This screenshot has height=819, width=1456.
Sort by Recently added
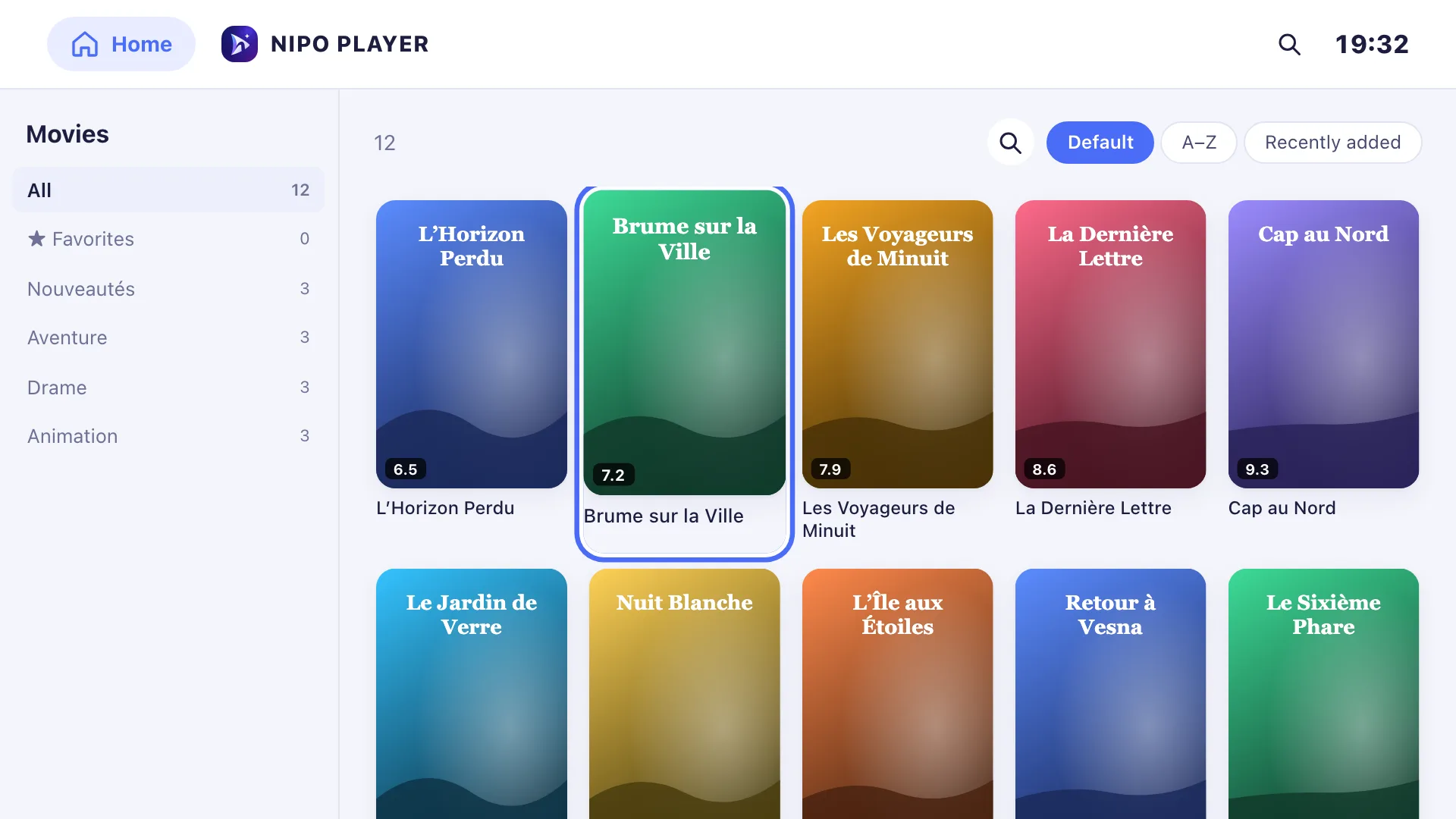click(x=1332, y=143)
